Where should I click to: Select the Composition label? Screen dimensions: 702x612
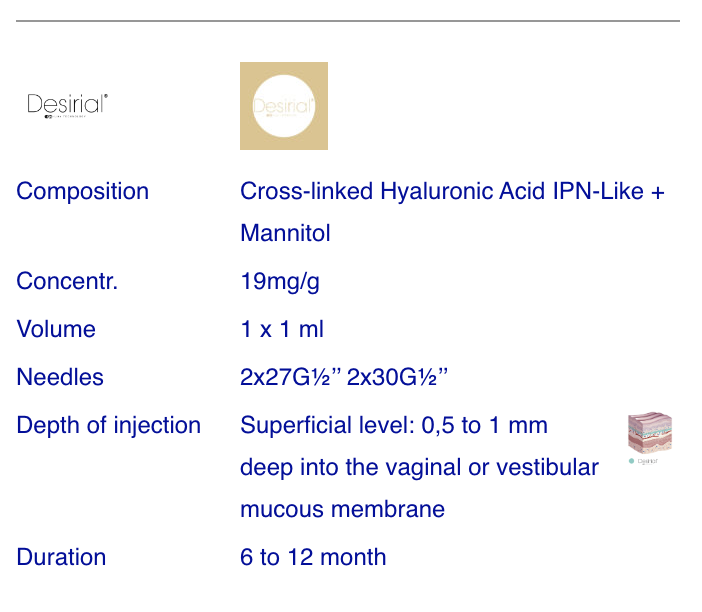[82, 191]
